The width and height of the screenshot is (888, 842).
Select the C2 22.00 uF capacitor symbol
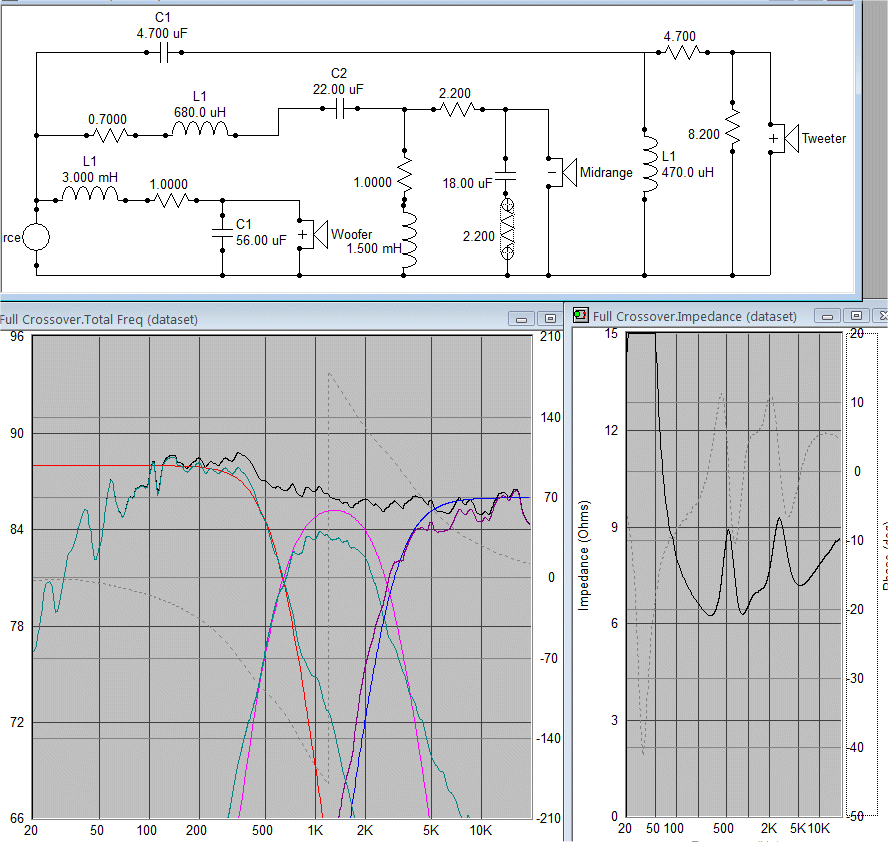(x=340, y=109)
